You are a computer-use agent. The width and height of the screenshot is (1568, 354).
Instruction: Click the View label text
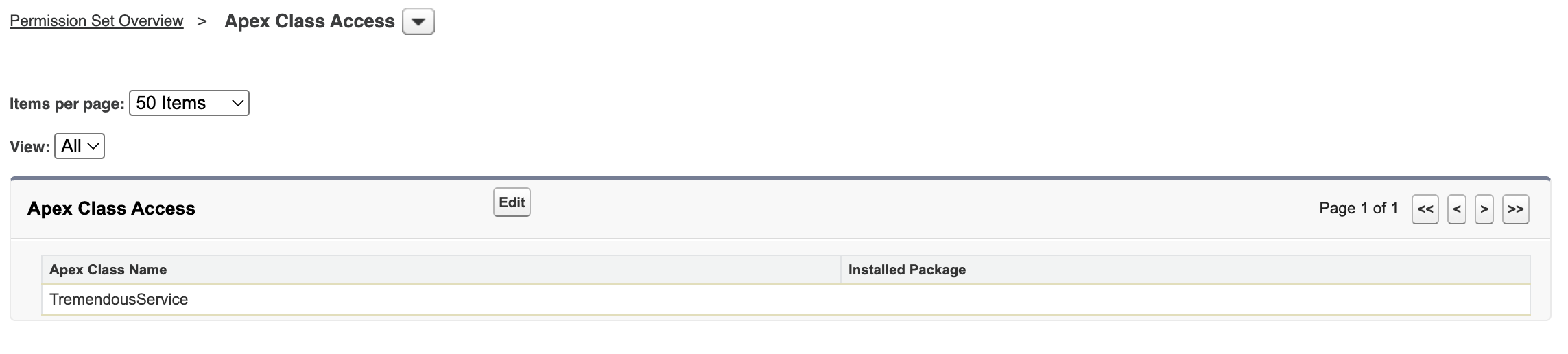29,147
